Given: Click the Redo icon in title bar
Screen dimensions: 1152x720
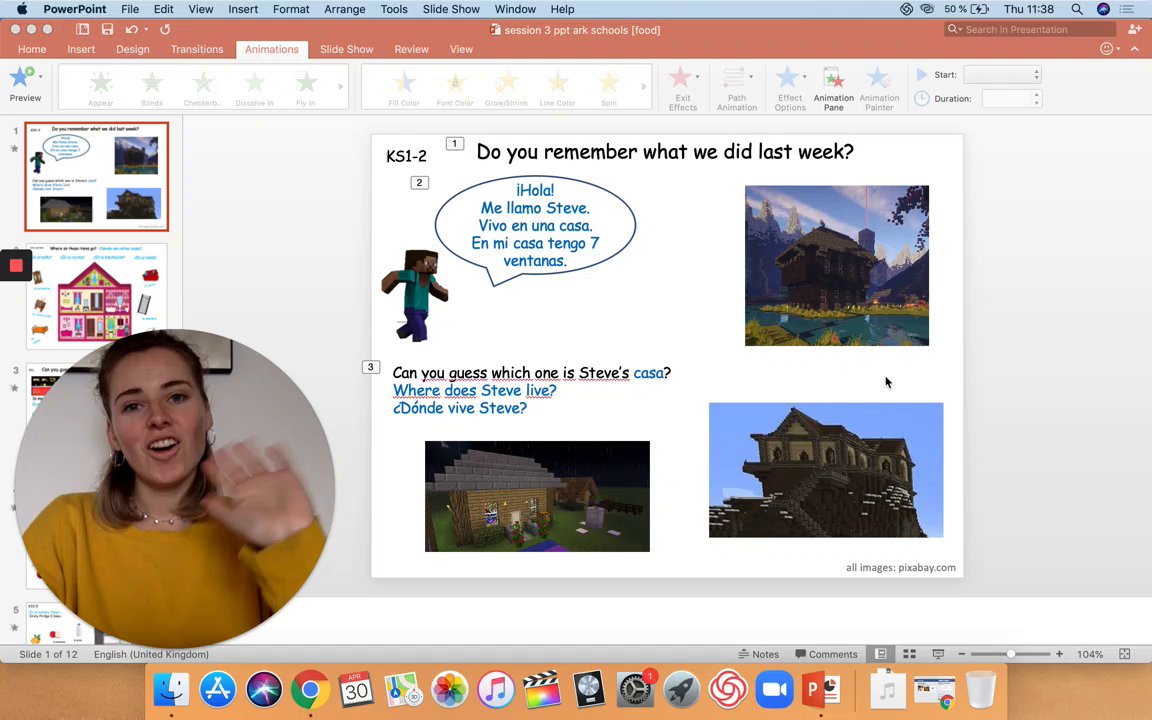Looking at the screenshot, I should (165, 29).
